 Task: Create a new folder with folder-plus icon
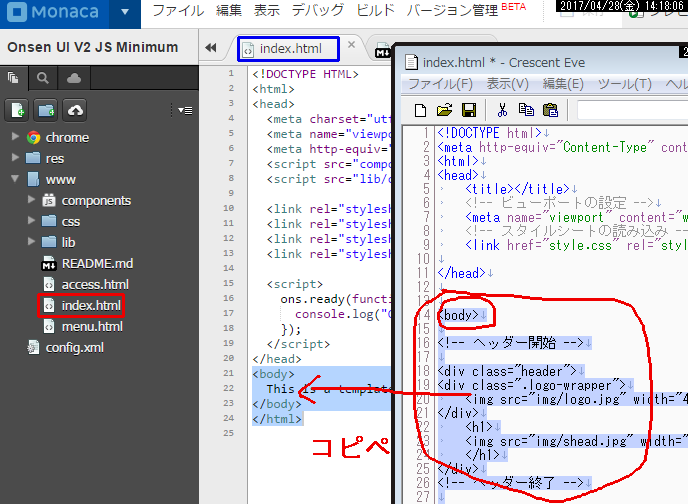[46, 110]
